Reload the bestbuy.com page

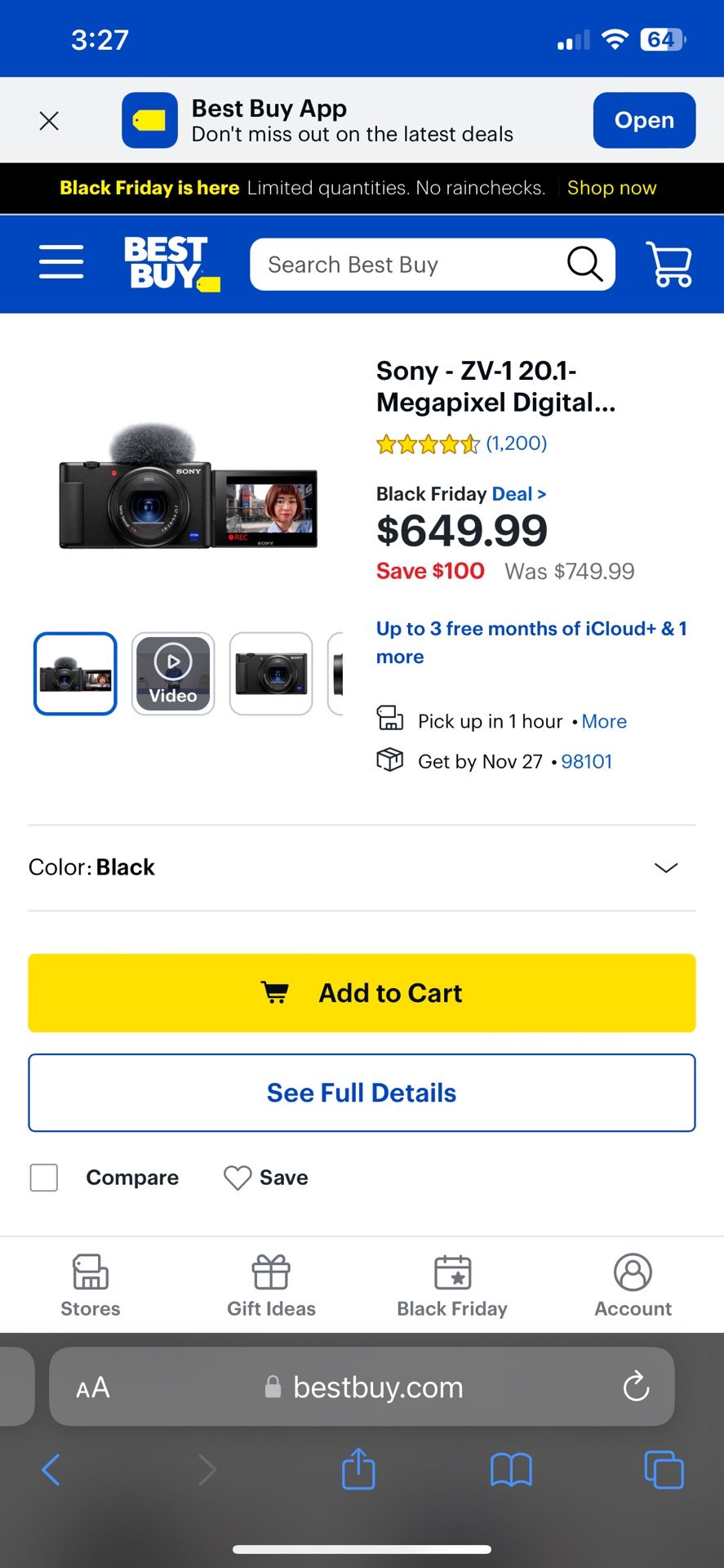point(636,1386)
